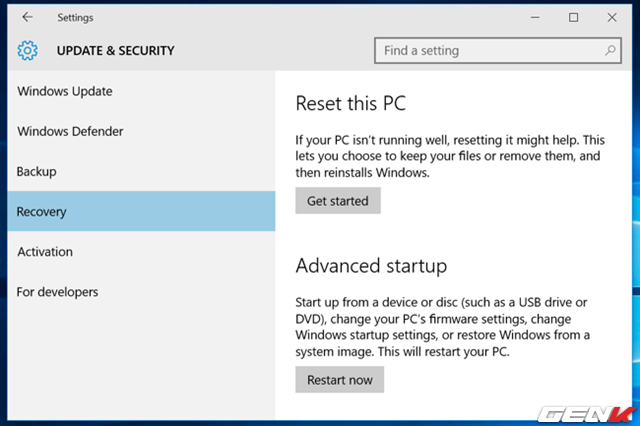
Task: Click Get started under Reset this PC
Action: click(x=338, y=201)
